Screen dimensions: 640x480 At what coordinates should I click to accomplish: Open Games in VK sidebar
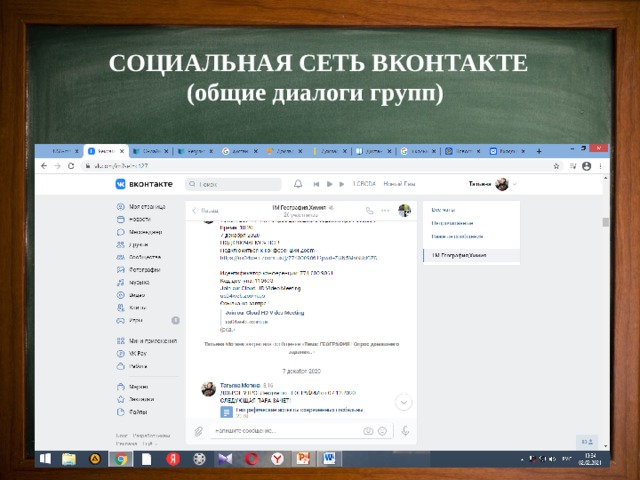pos(129,321)
